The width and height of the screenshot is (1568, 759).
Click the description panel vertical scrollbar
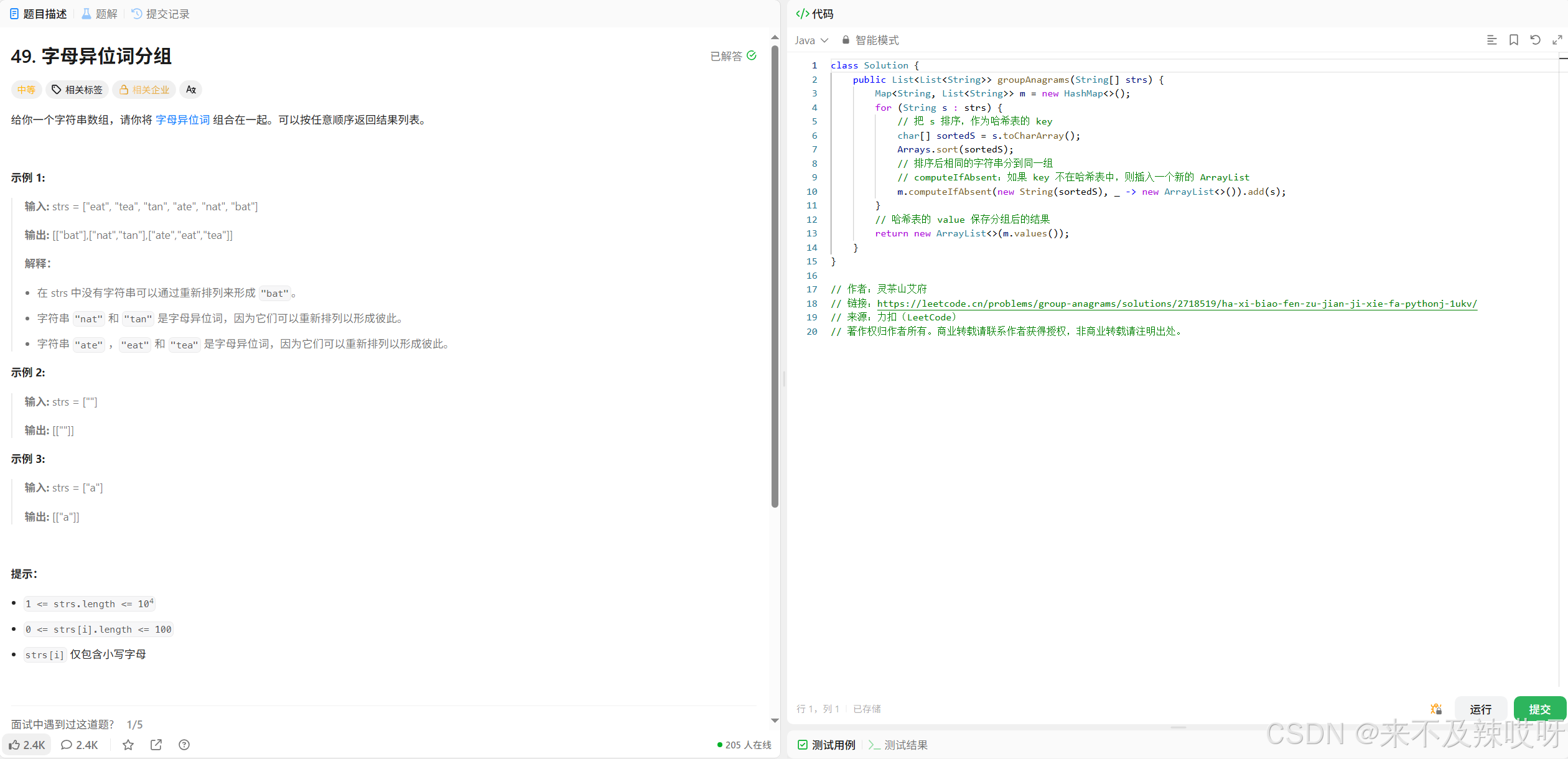(775, 274)
